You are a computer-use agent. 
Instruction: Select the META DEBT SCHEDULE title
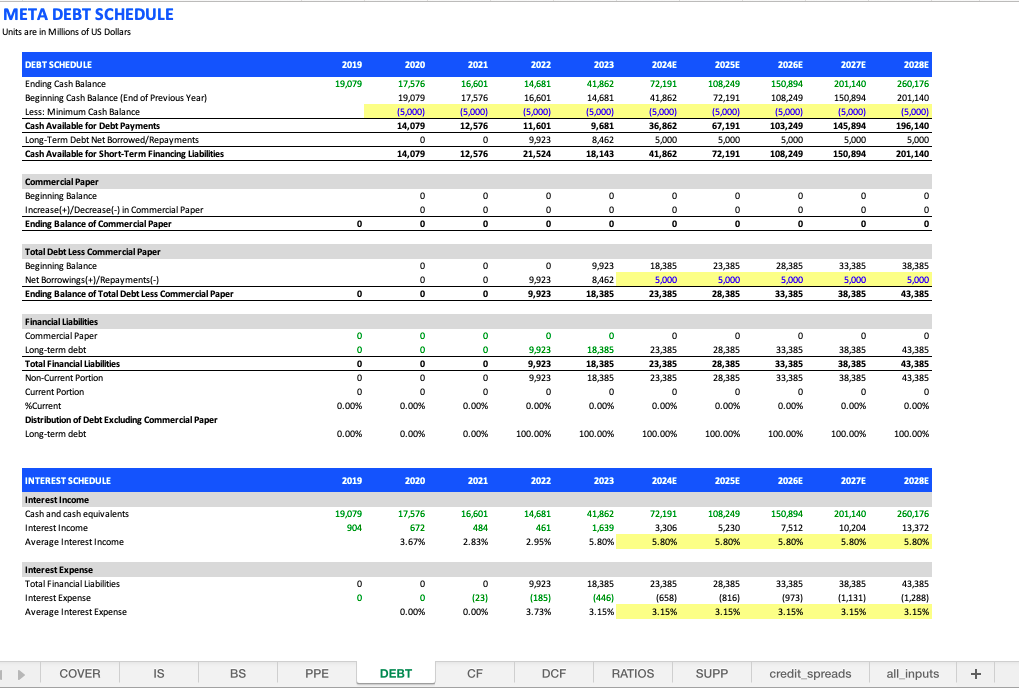pyautogui.click(x=88, y=14)
